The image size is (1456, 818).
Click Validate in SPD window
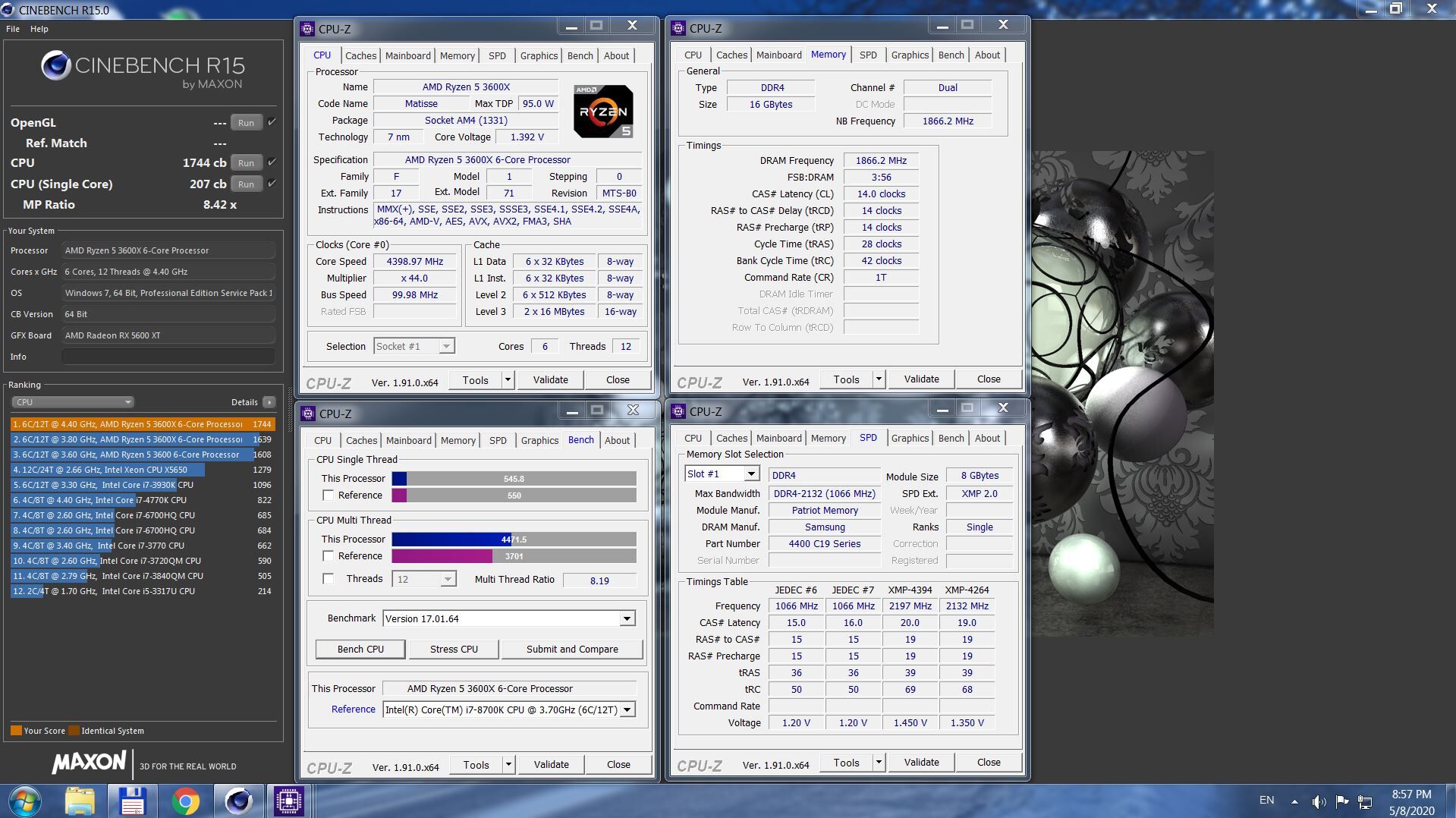click(x=921, y=762)
